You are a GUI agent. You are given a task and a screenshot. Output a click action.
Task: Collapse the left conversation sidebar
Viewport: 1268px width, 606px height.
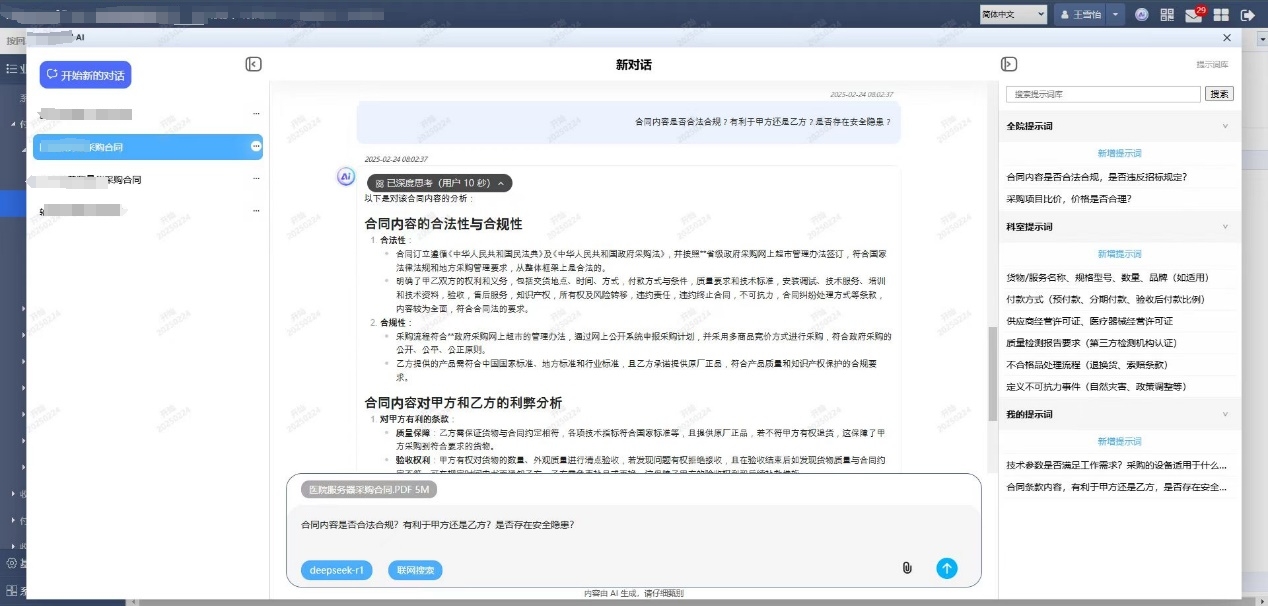(254, 64)
